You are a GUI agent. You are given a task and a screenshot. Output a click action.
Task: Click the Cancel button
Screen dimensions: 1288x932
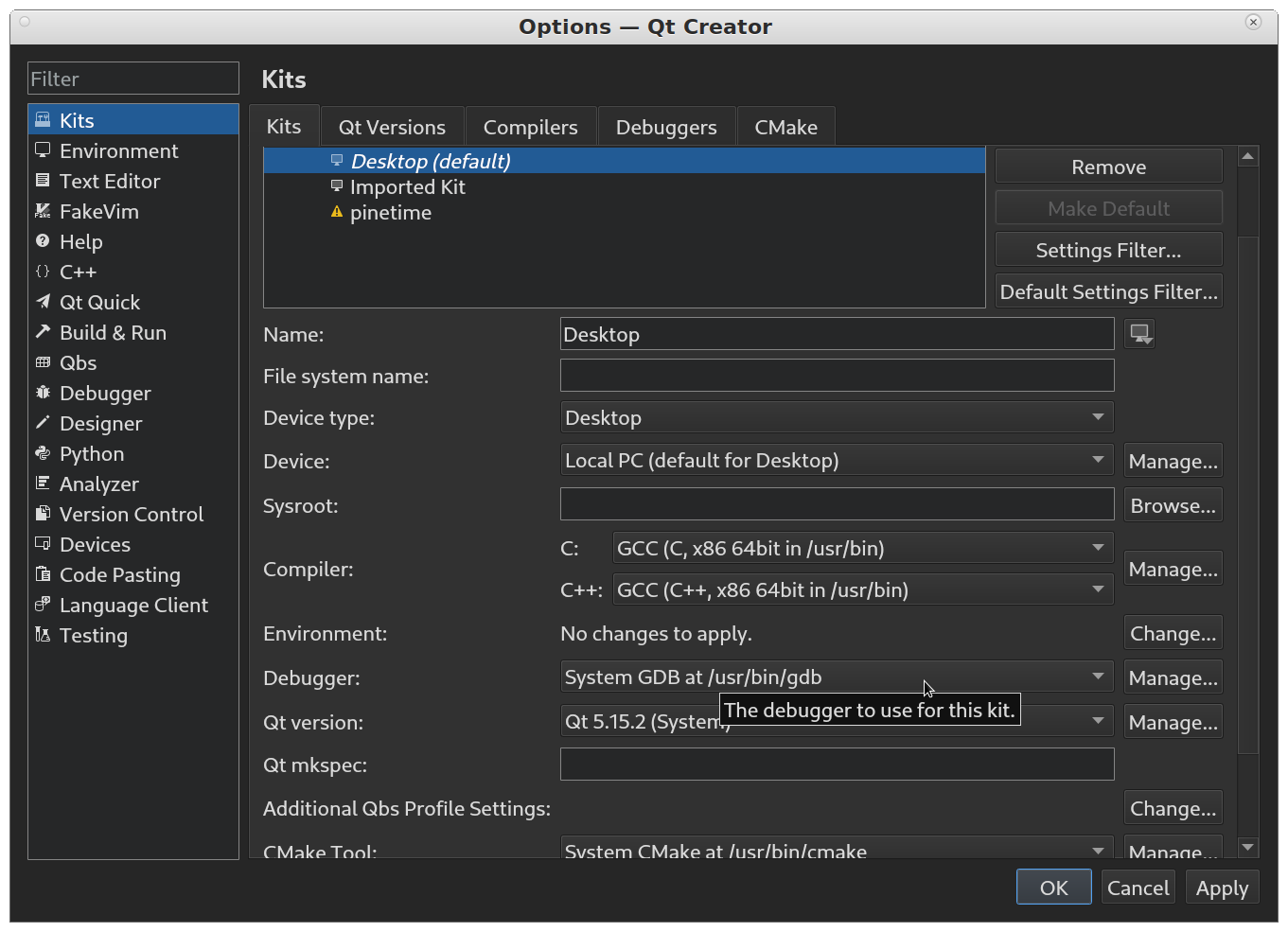(1138, 888)
